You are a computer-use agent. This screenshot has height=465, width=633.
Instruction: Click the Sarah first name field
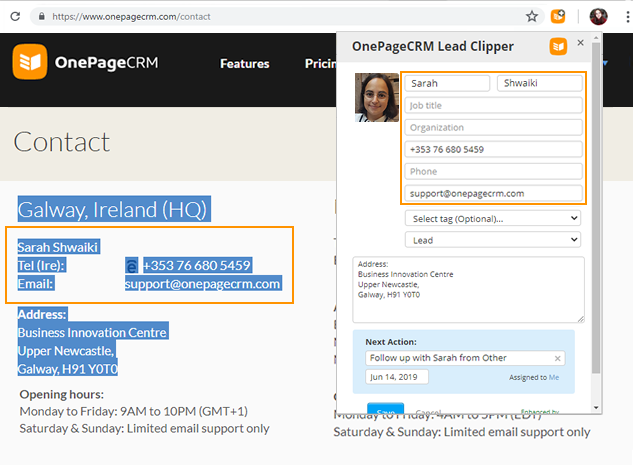click(x=447, y=83)
